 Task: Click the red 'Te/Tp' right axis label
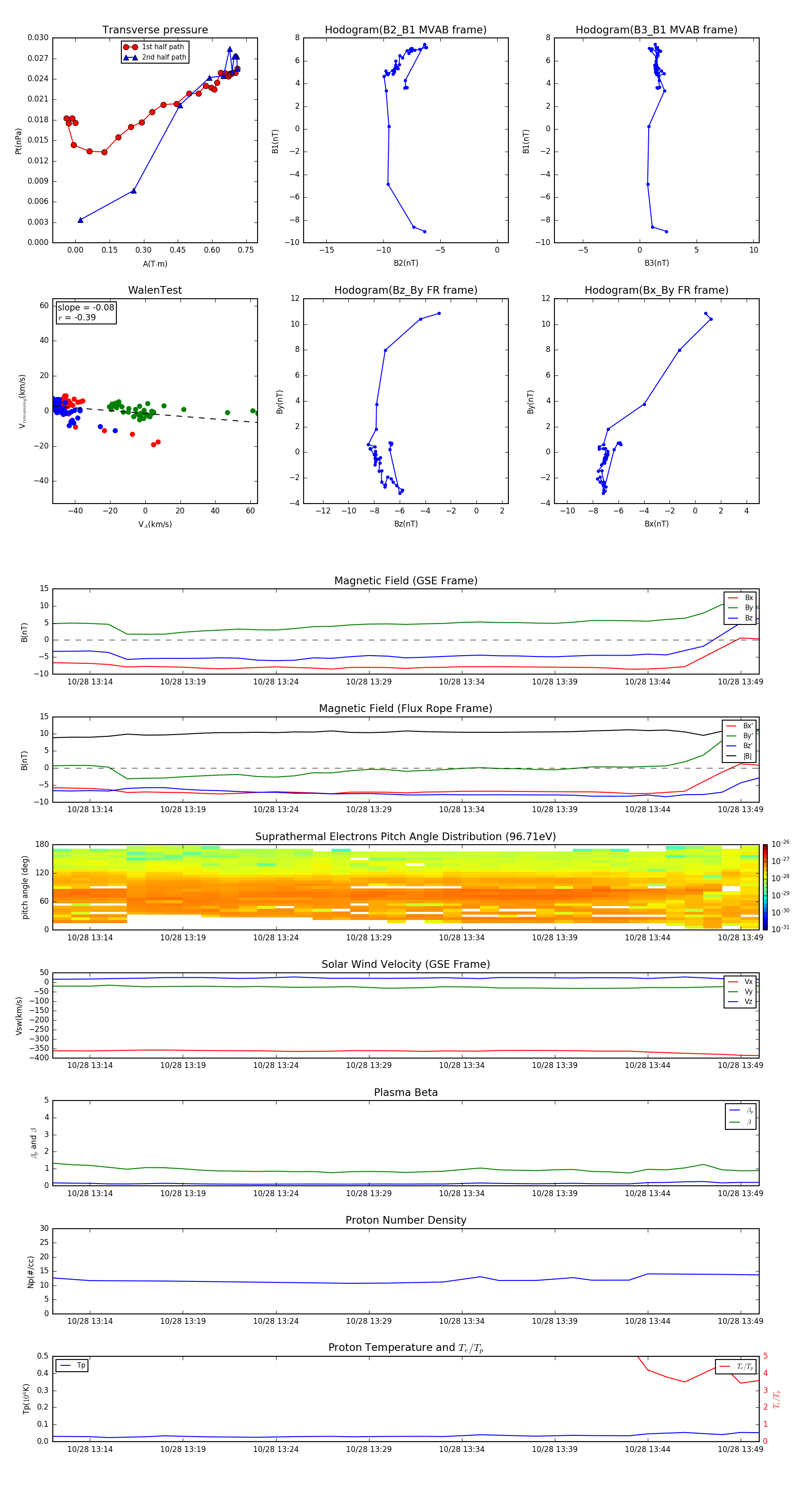[x=777, y=1399]
